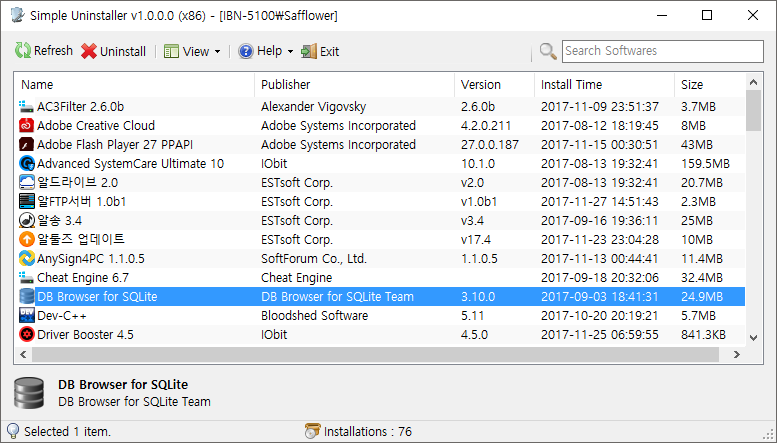
Task: Select the 알드라이브 2.0 name
Action: pos(78,182)
